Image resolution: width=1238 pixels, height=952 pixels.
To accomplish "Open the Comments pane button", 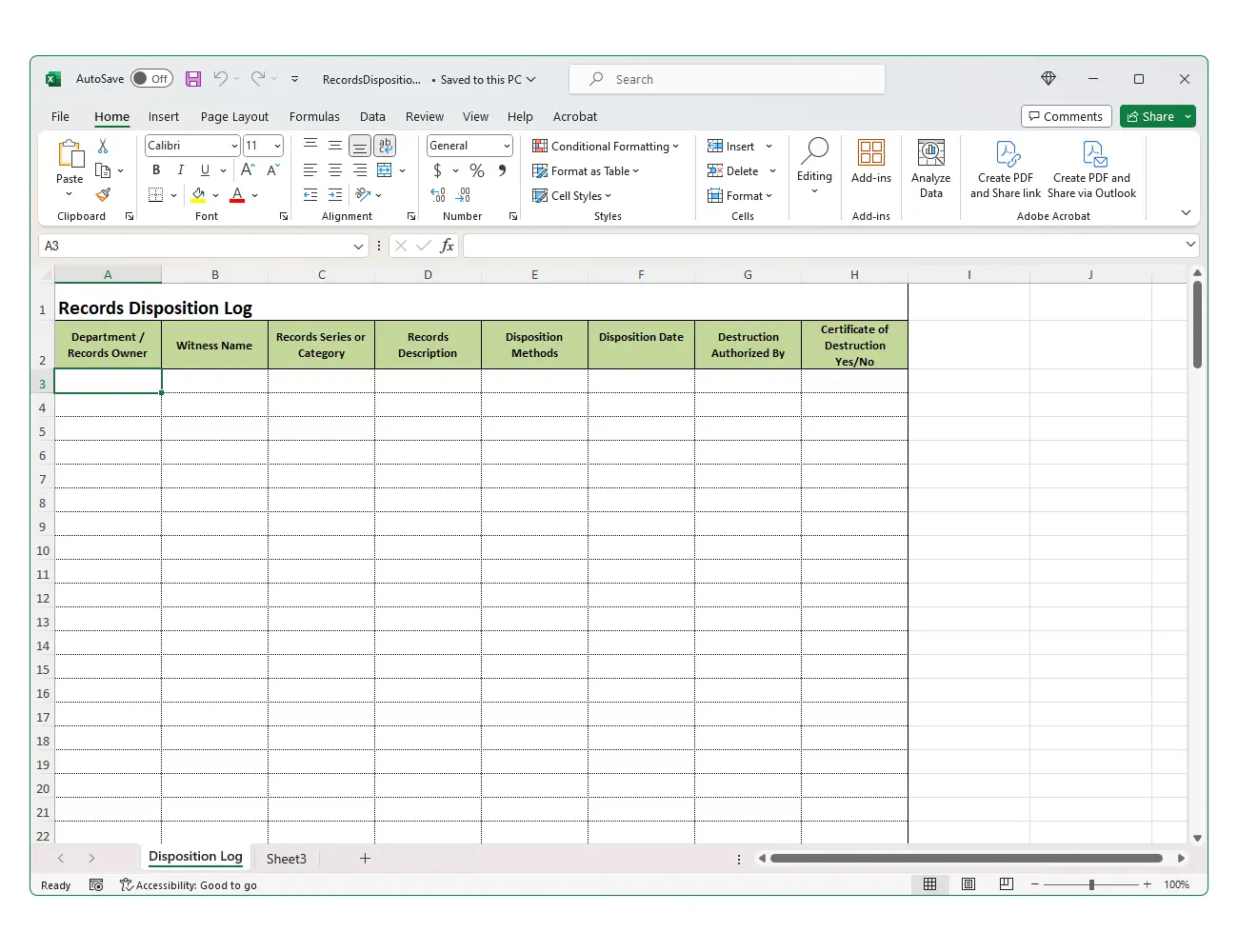I will (x=1066, y=116).
